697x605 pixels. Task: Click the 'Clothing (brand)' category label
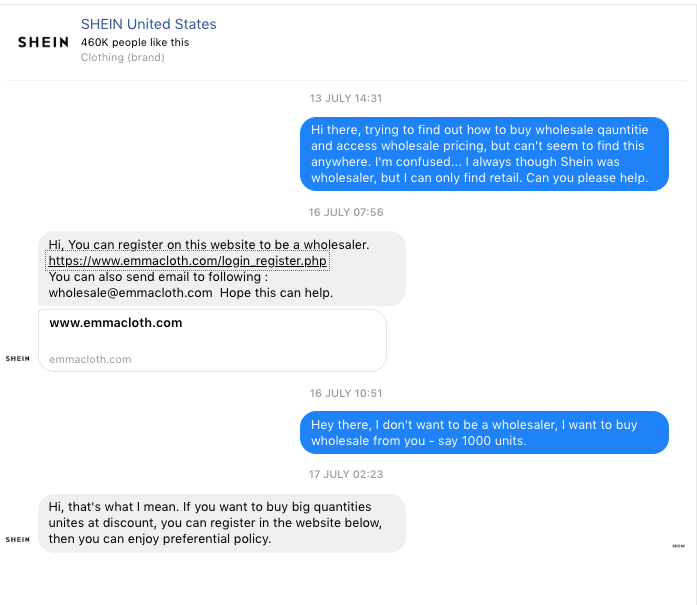tap(122, 57)
